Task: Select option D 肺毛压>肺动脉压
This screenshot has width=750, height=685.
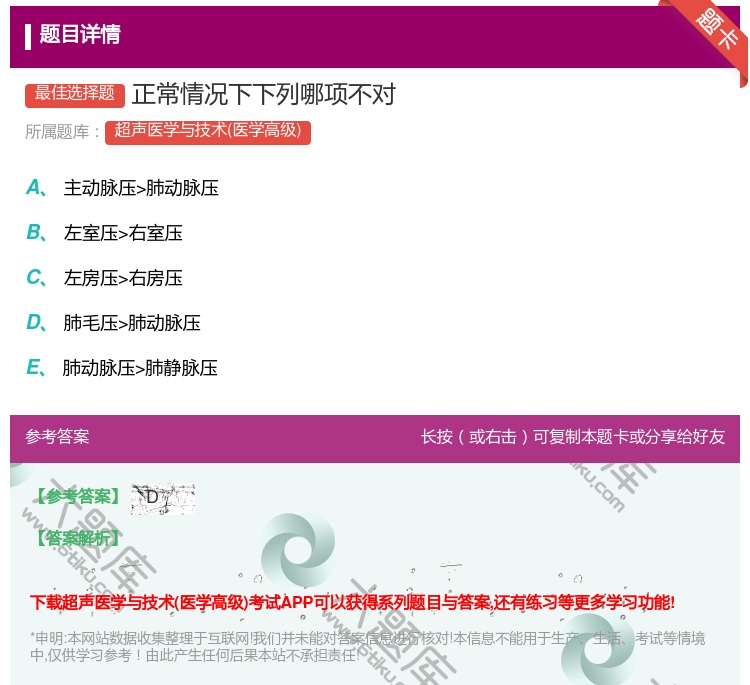Action: 113,323
